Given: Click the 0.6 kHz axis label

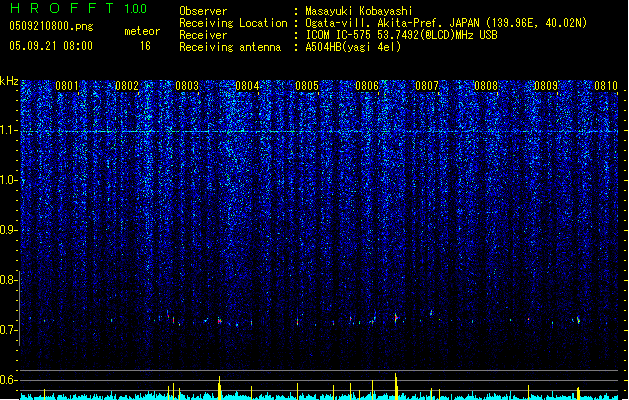Looking at the screenshot, I should pyautogui.click(x=8, y=380).
